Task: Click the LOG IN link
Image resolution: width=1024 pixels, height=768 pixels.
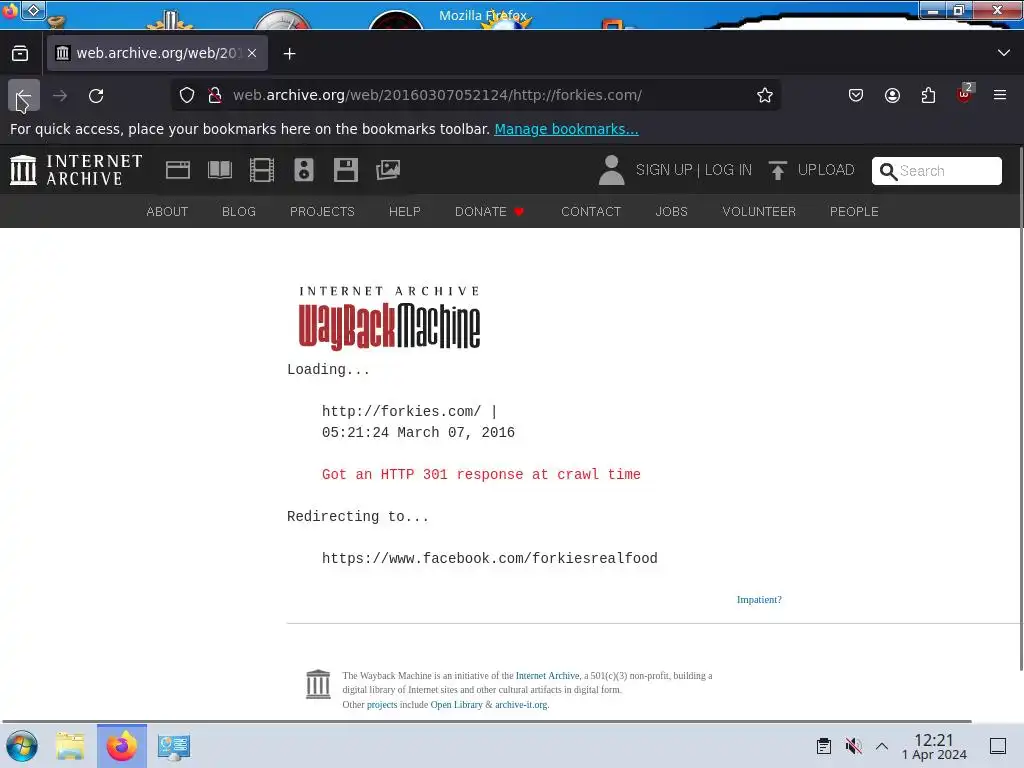Action: pyautogui.click(x=728, y=170)
